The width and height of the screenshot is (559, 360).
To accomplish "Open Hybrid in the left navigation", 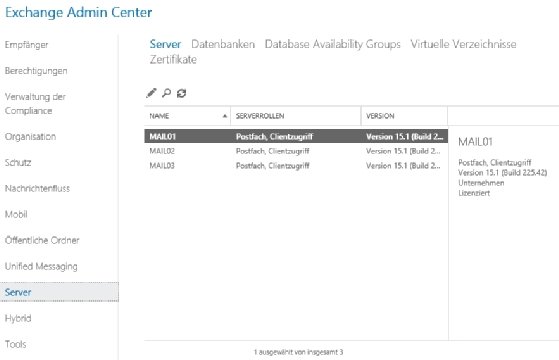I will (18, 318).
